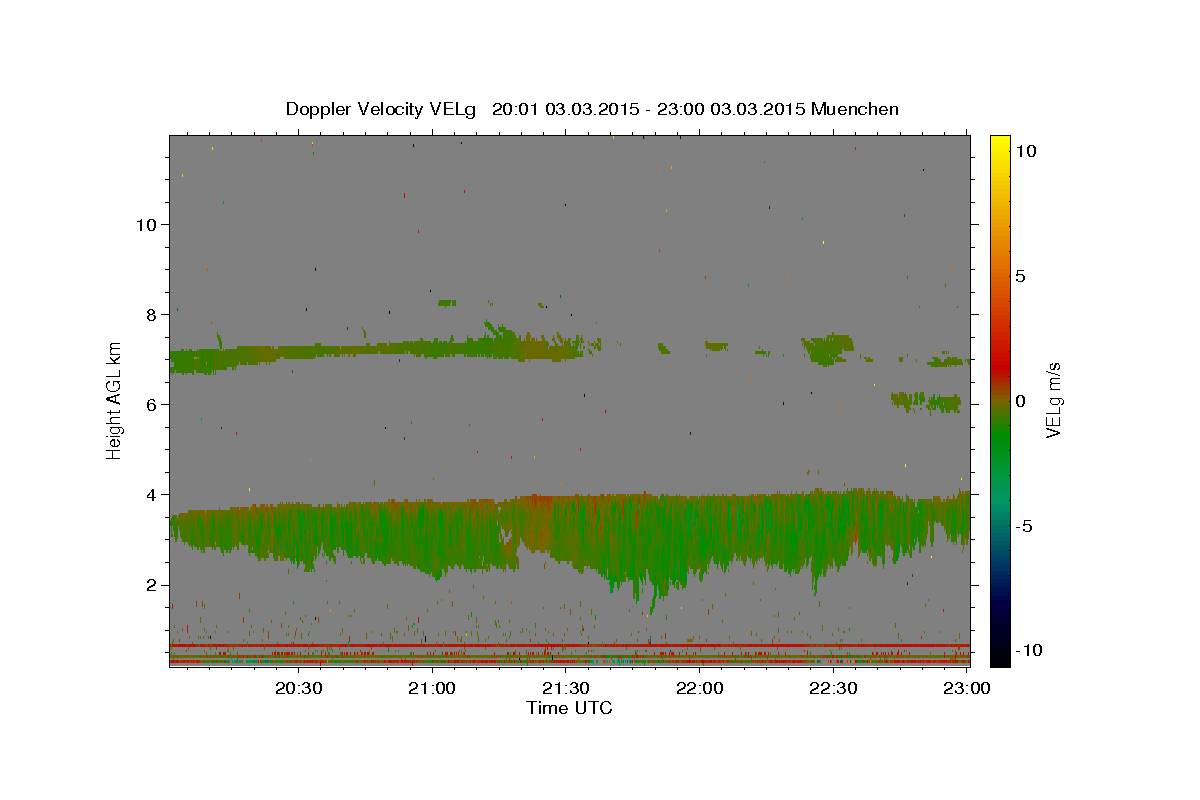Click the 'Time UTC' x-axis label
The width and height of the screenshot is (1200, 800).
point(569,708)
